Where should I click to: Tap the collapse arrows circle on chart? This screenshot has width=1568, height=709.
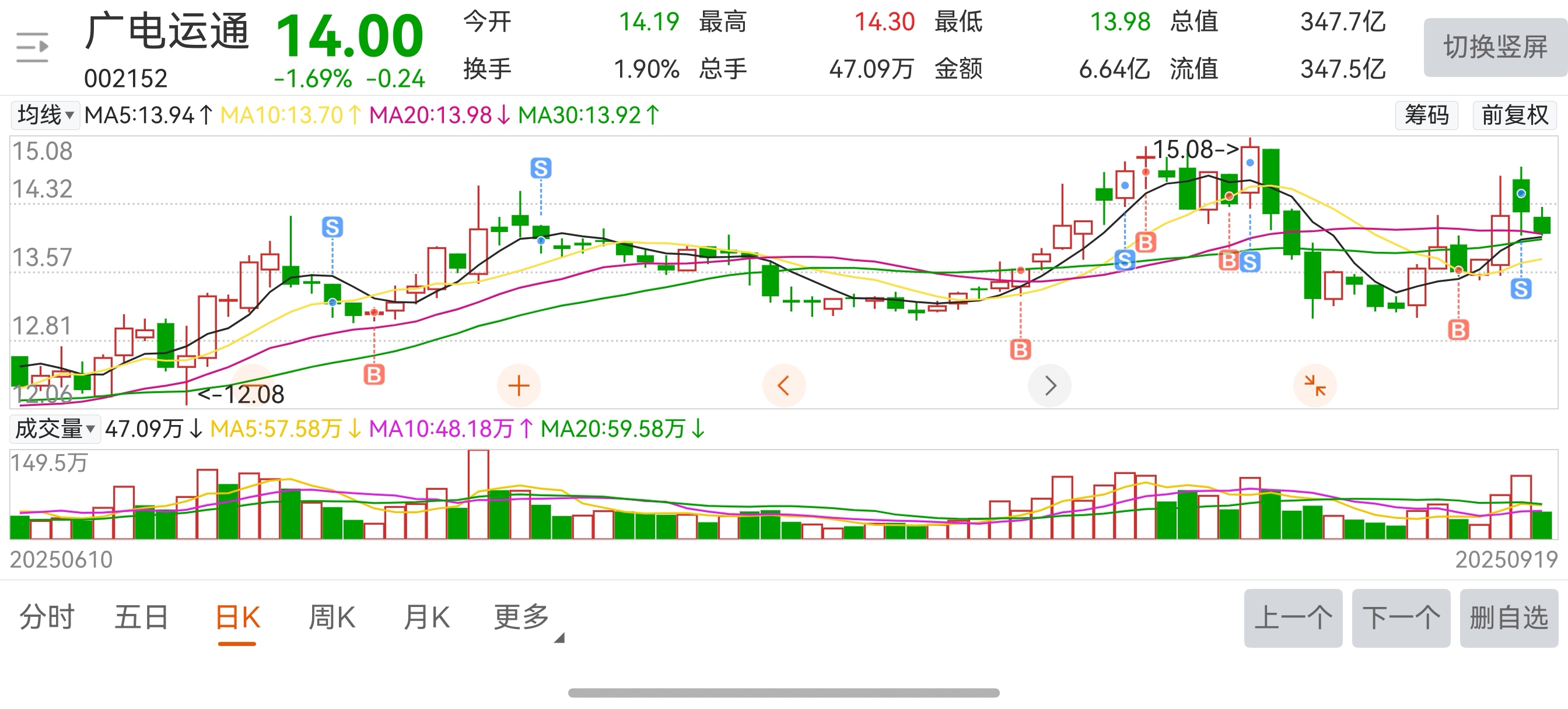1315,386
